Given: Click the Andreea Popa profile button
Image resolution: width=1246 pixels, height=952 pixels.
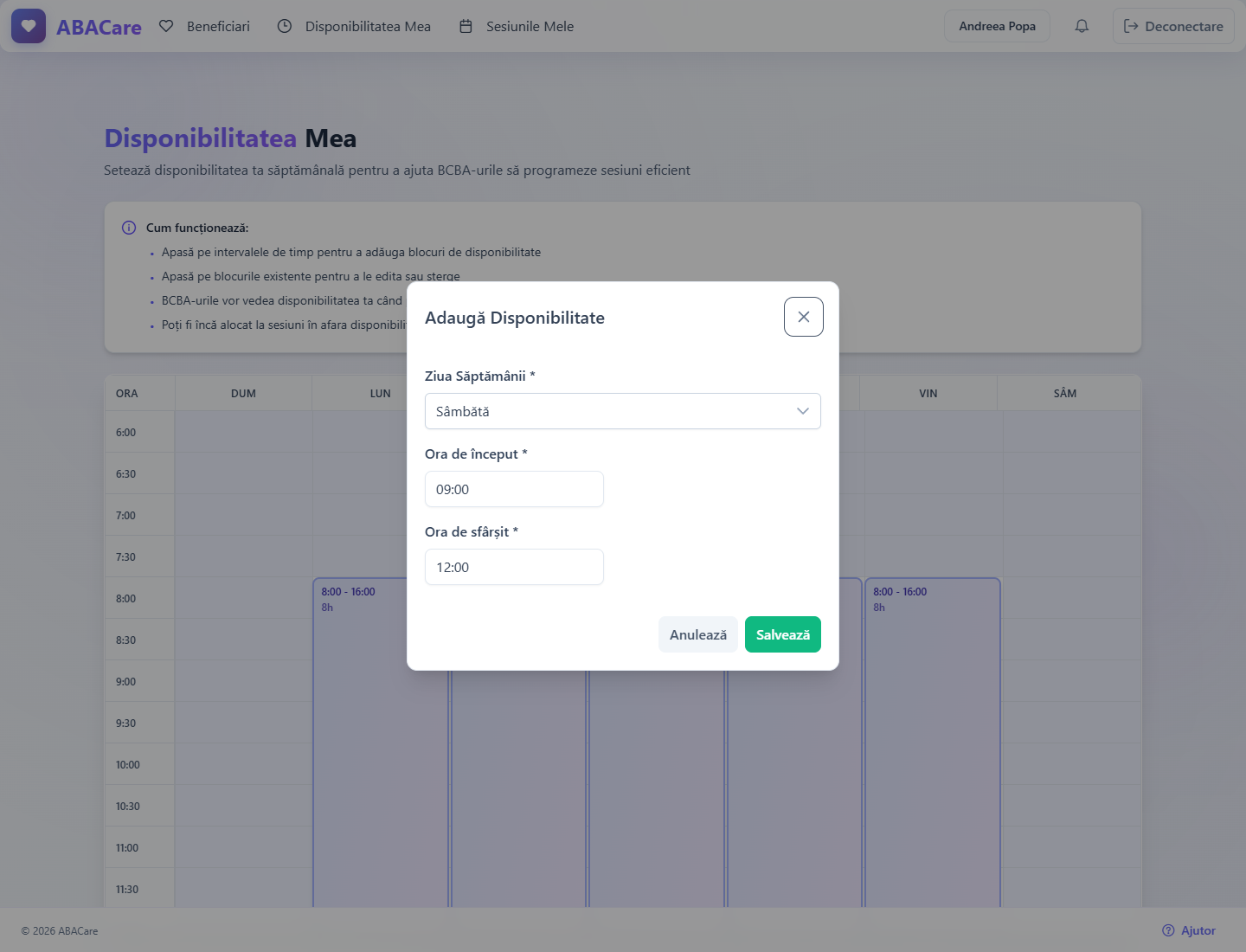Looking at the screenshot, I should point(997,26).
